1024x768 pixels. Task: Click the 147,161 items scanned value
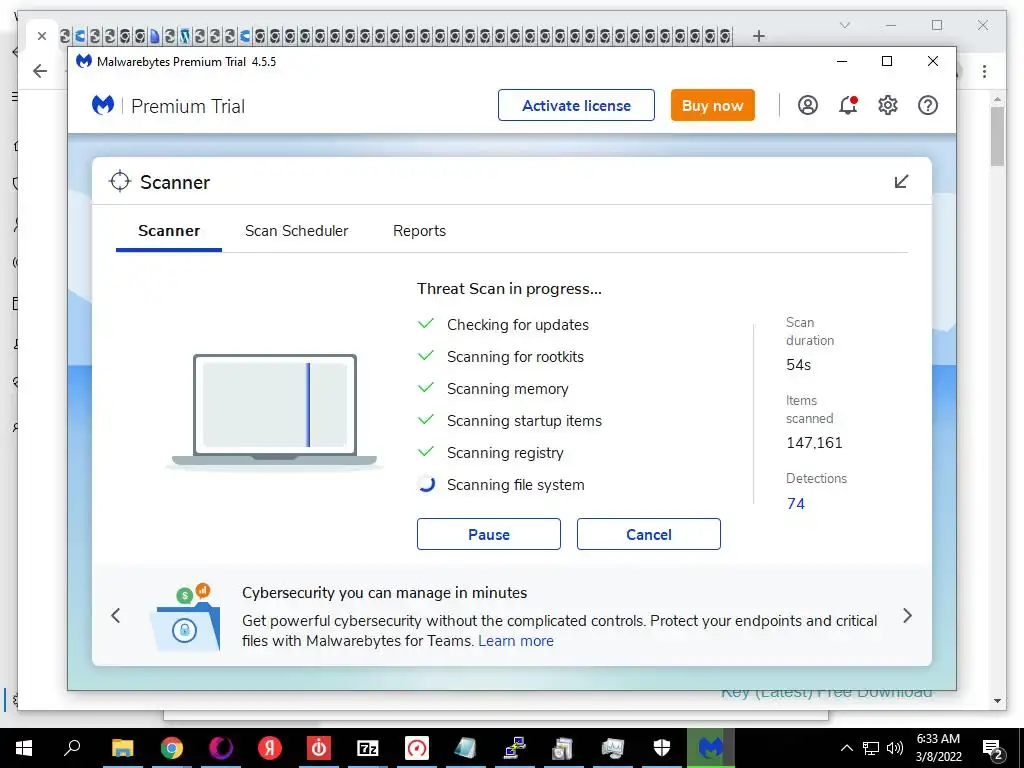814,443
